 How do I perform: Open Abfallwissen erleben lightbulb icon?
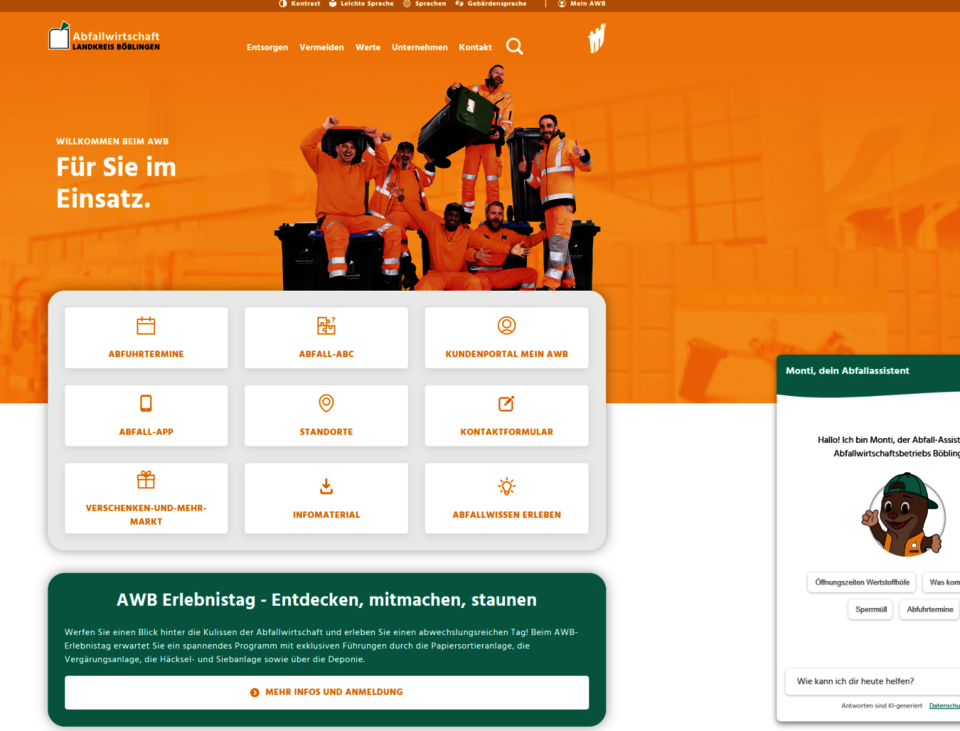tap(506, 487)
